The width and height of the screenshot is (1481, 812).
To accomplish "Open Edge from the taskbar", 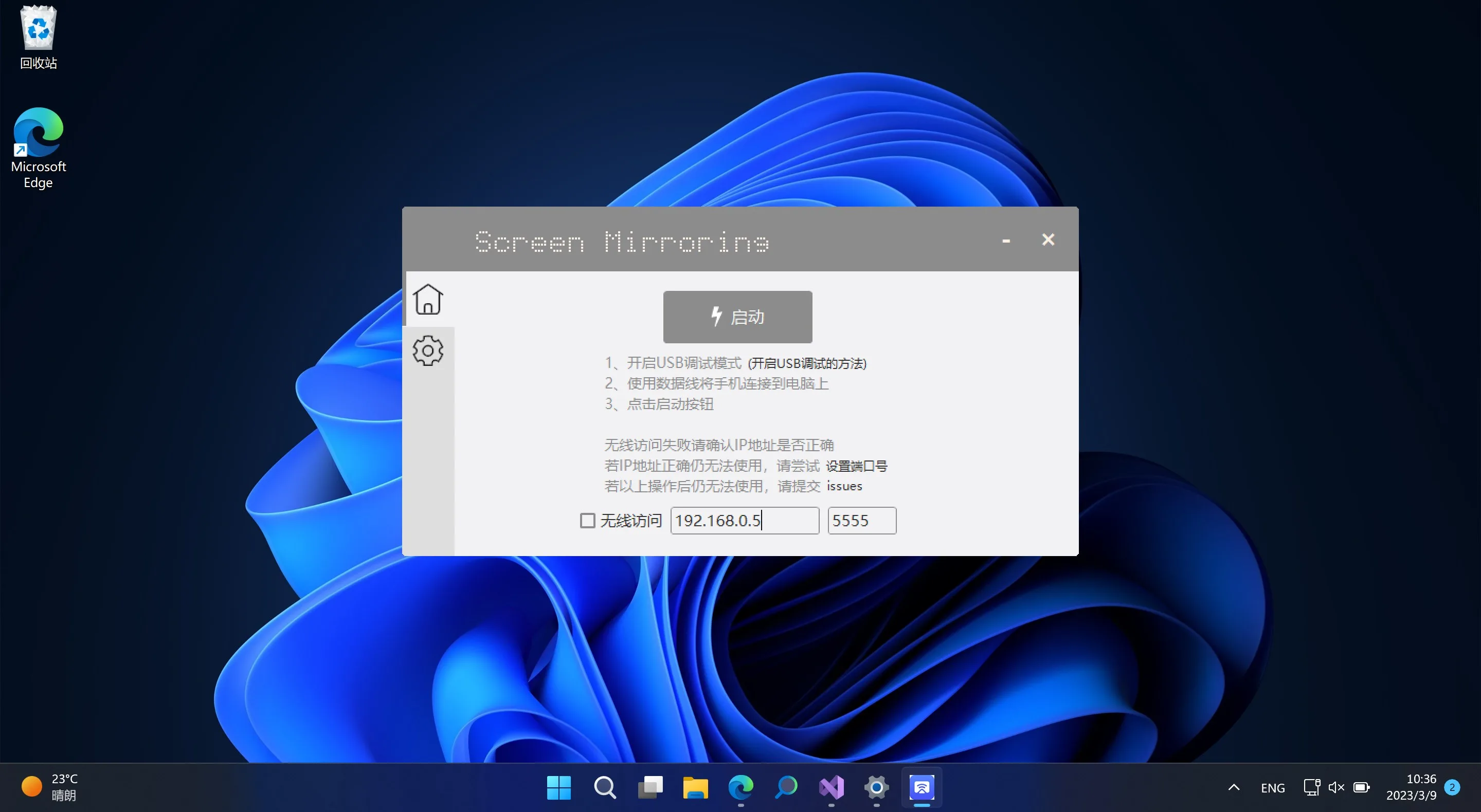I will pos(740,787).
